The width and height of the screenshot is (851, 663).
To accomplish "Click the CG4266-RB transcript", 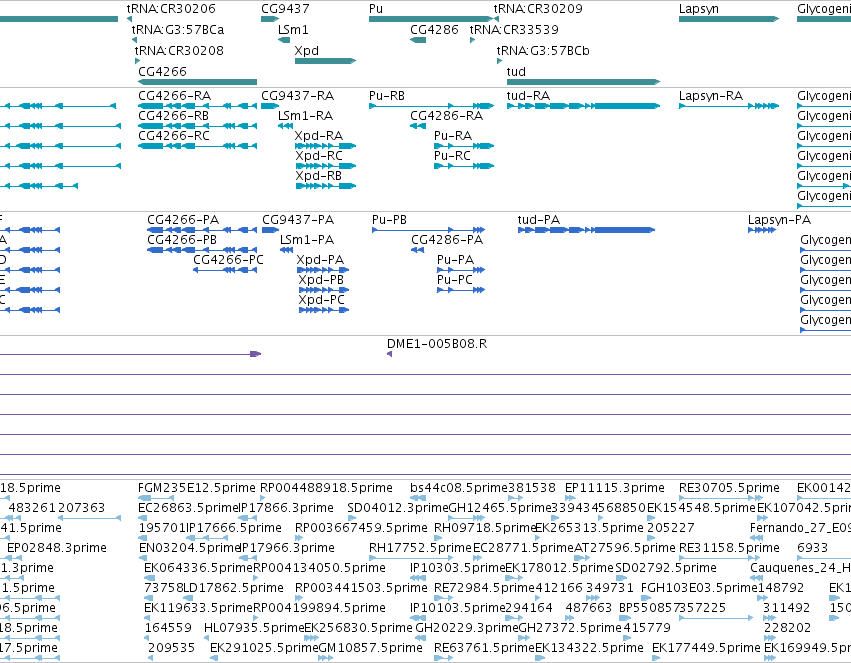I will 198,126.
